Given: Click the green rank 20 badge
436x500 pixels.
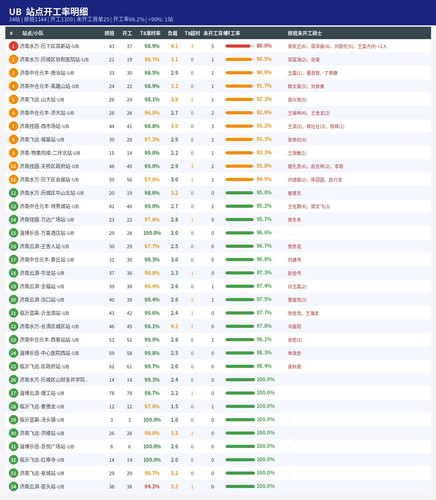Looking at the screenshot, I should 13,299.
